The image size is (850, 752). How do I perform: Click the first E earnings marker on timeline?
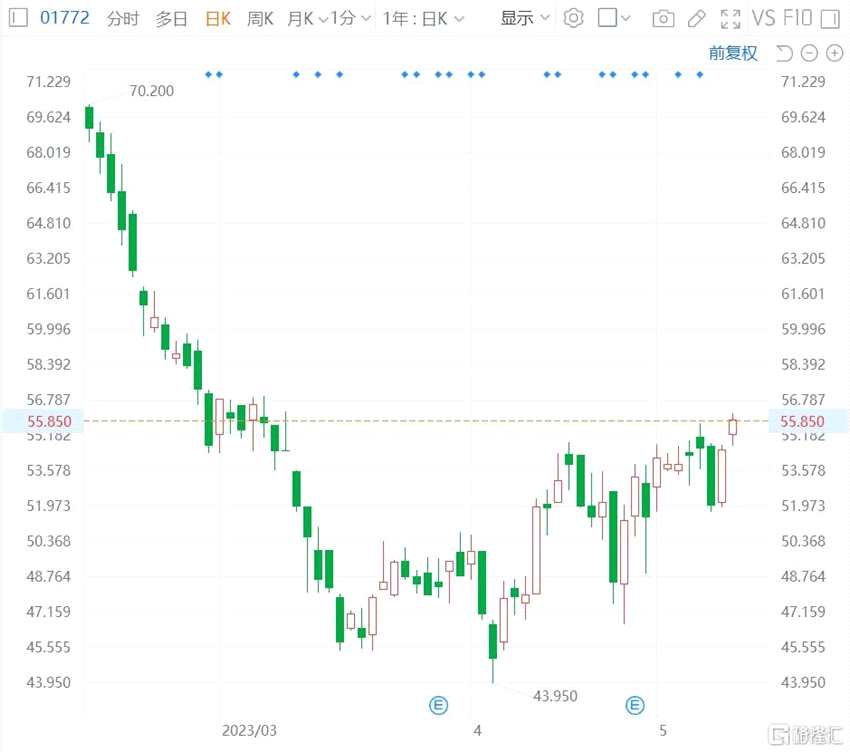(438, 705)
